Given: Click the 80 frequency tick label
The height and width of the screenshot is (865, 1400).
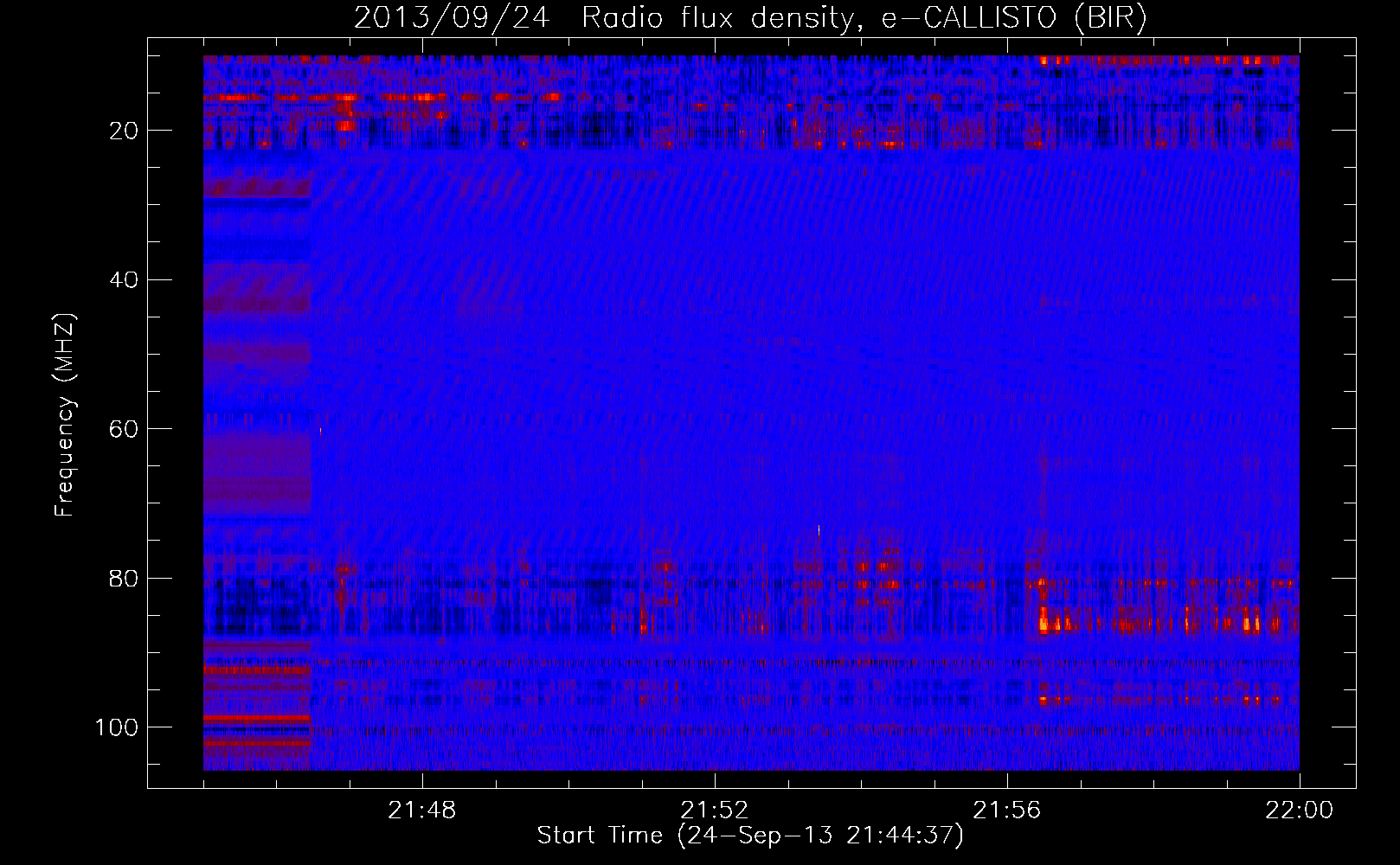Looking at the screenshot, I should click(x=124, y=578).
